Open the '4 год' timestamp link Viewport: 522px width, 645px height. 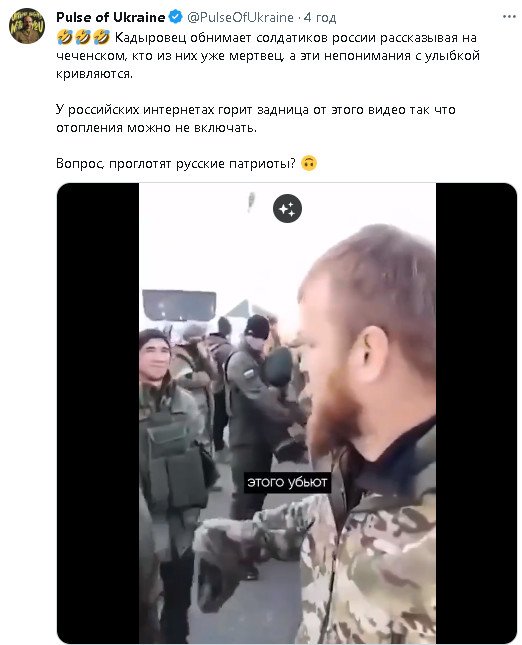point(320,17)
